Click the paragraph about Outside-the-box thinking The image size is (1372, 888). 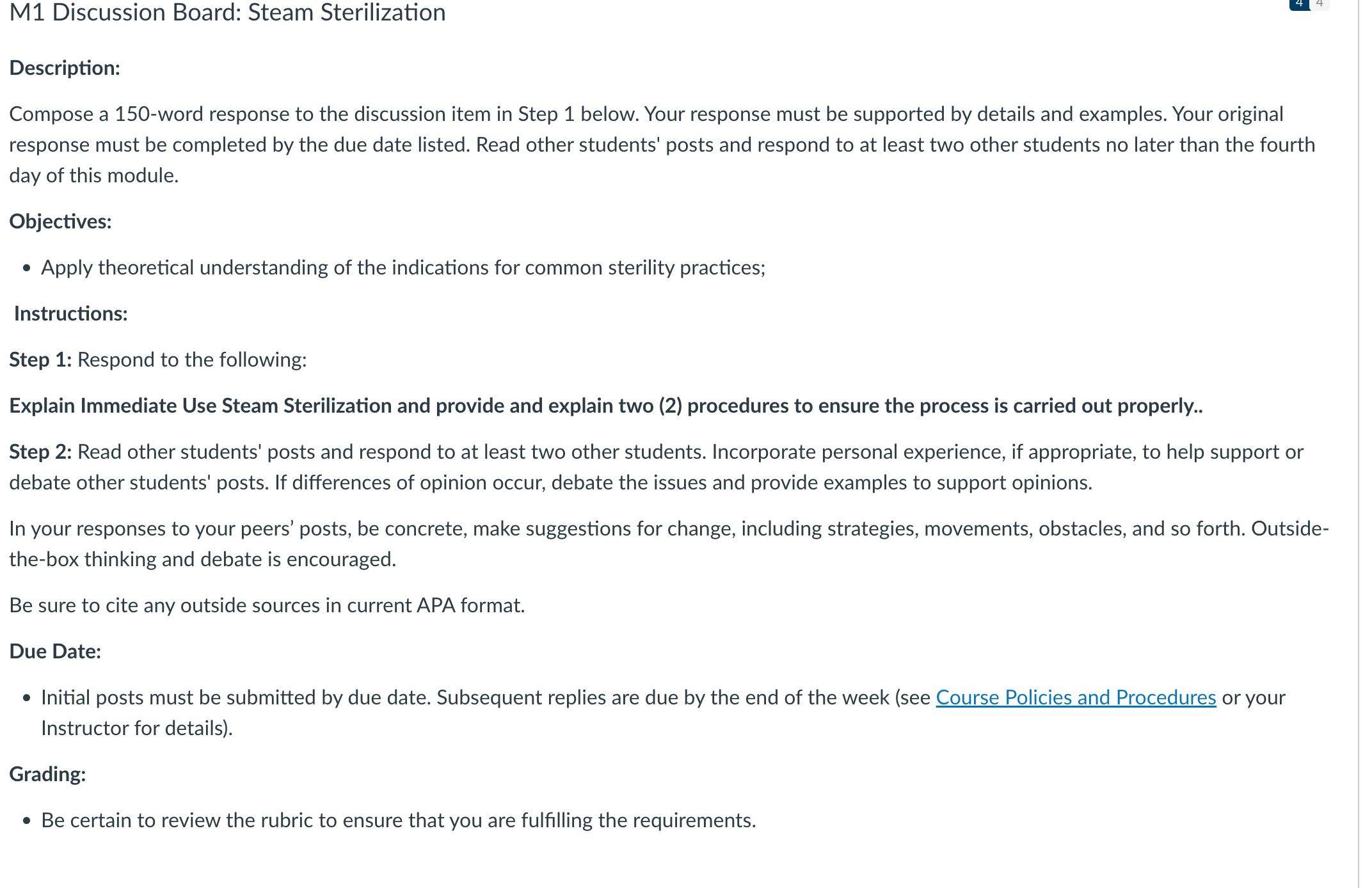pyautogui.click(x=669, y=544)
